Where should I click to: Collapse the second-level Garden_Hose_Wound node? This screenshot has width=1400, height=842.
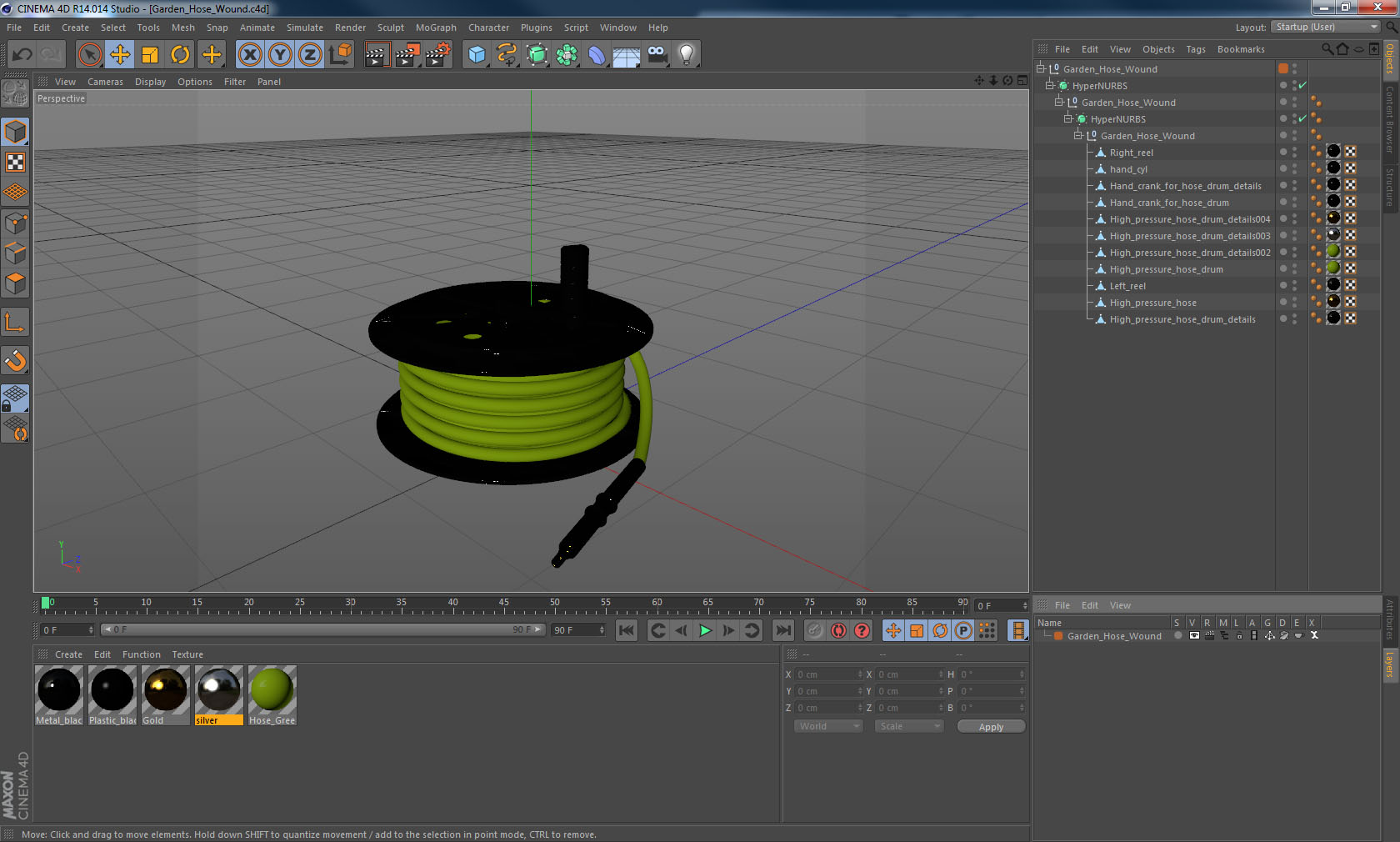(1059, 103)
